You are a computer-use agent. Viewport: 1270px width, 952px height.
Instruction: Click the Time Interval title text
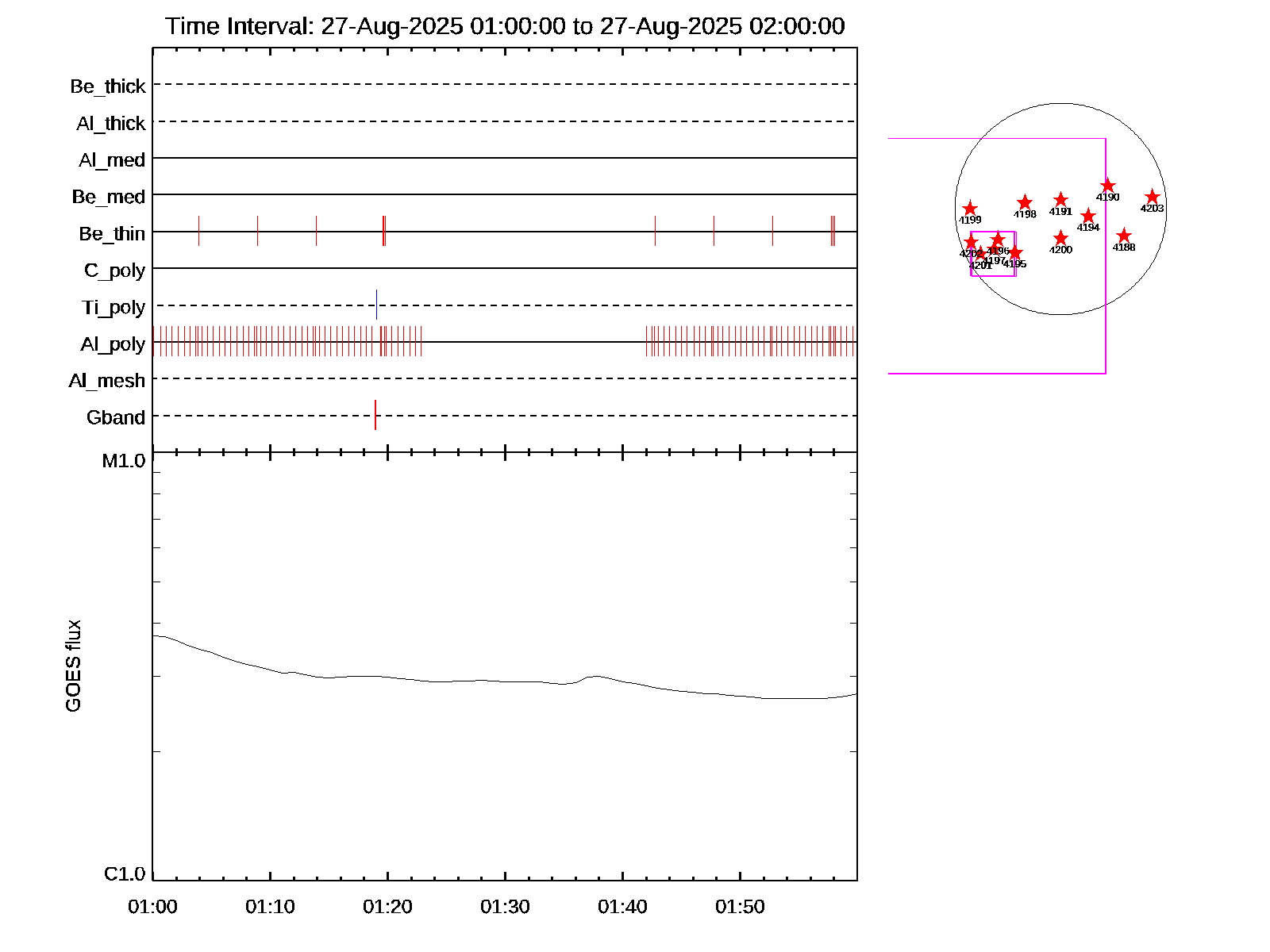[x=505, y=26]
